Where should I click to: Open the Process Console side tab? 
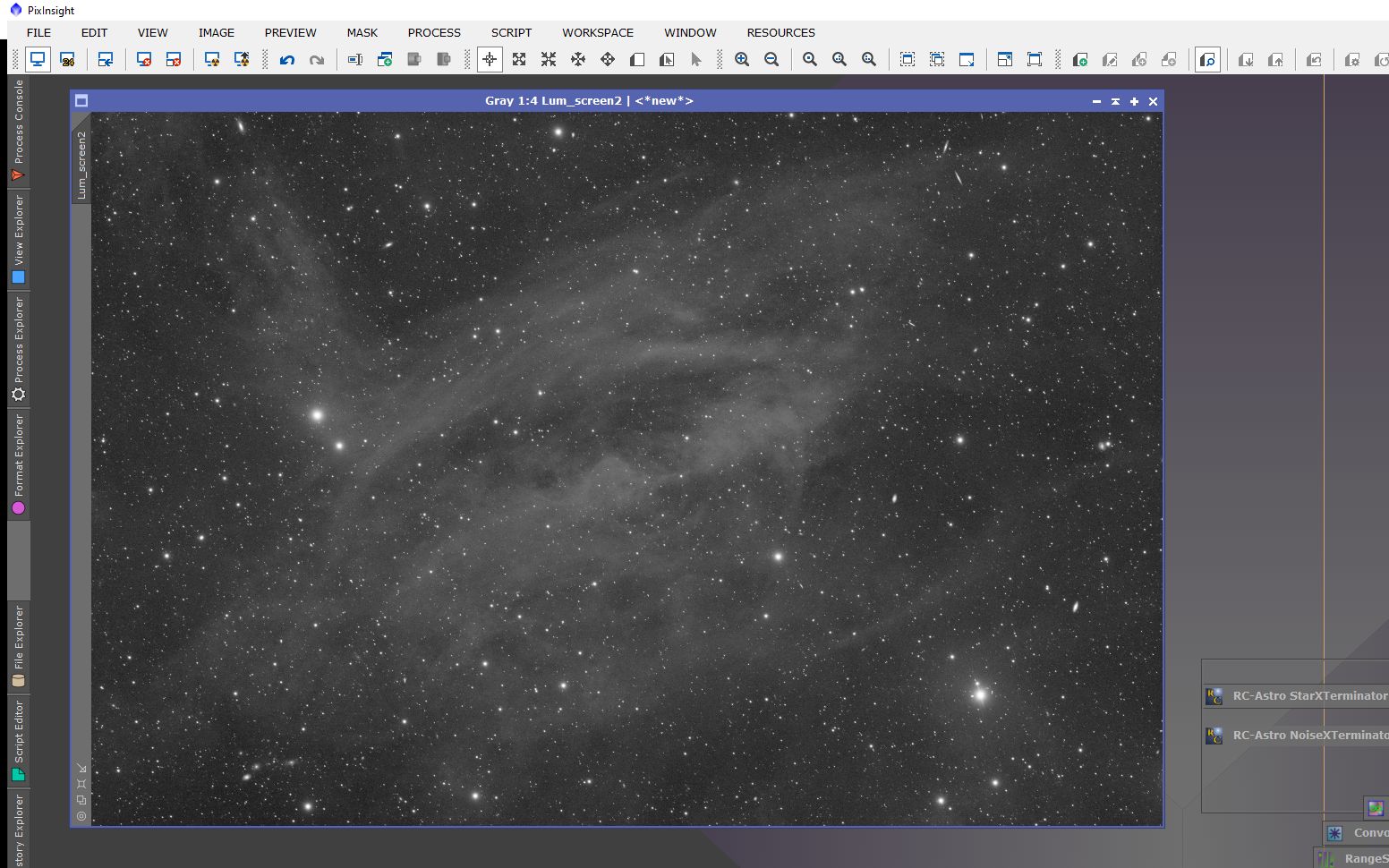click(x=18, y=131)
